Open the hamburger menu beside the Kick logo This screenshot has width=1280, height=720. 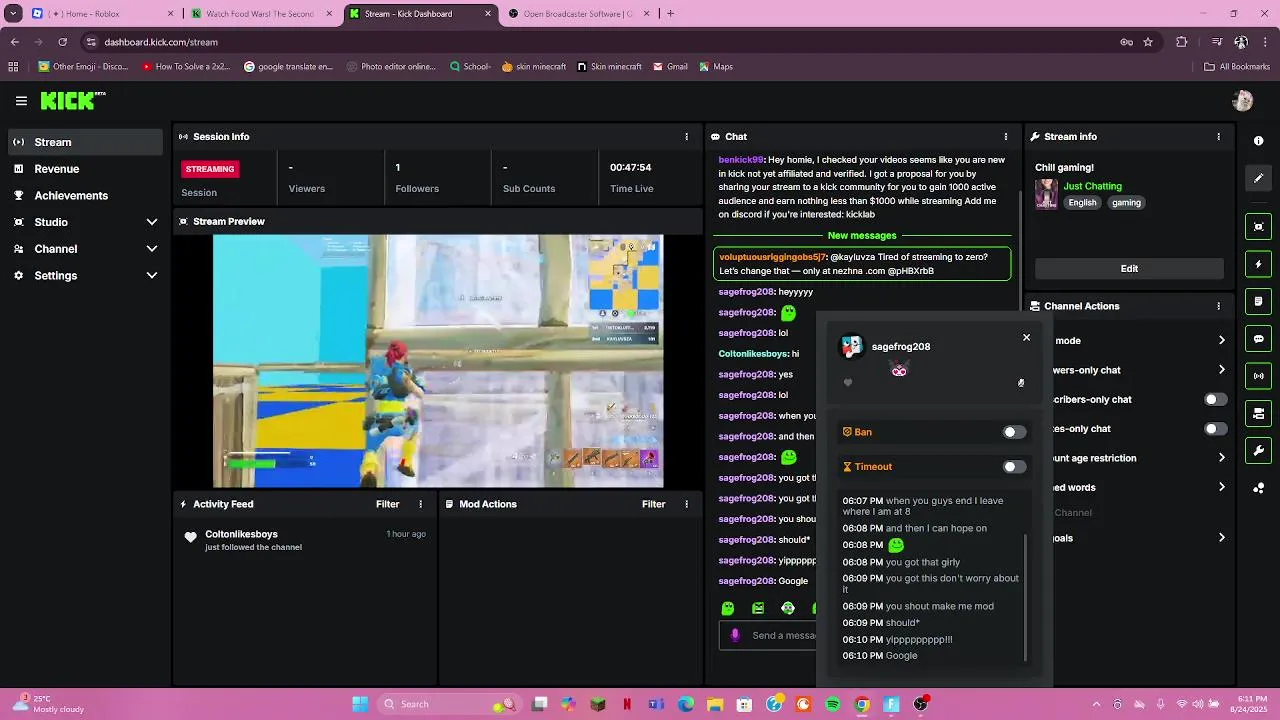coord(21,101)
